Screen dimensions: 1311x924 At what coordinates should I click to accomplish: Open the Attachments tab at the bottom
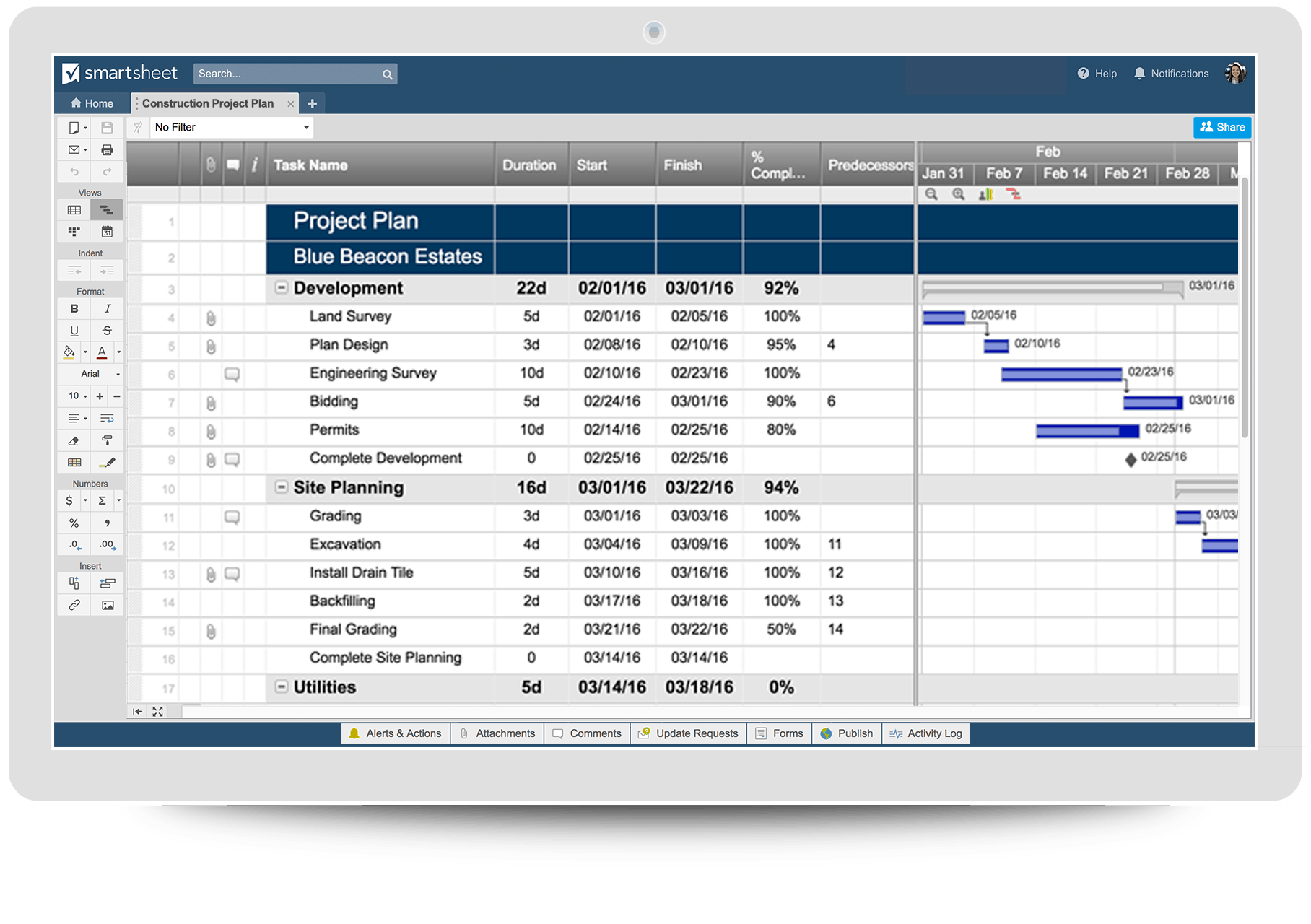(x=497, y=733)
